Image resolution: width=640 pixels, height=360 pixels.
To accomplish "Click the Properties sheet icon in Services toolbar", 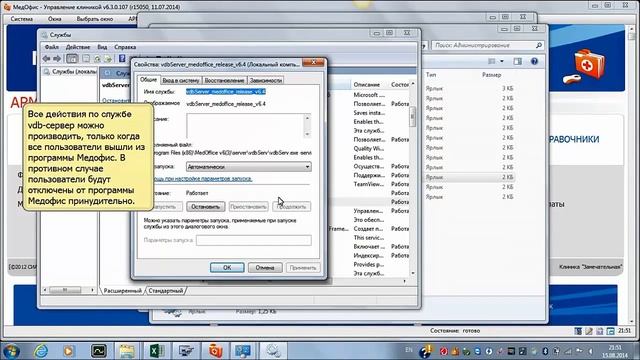I will tap(86, 59).
